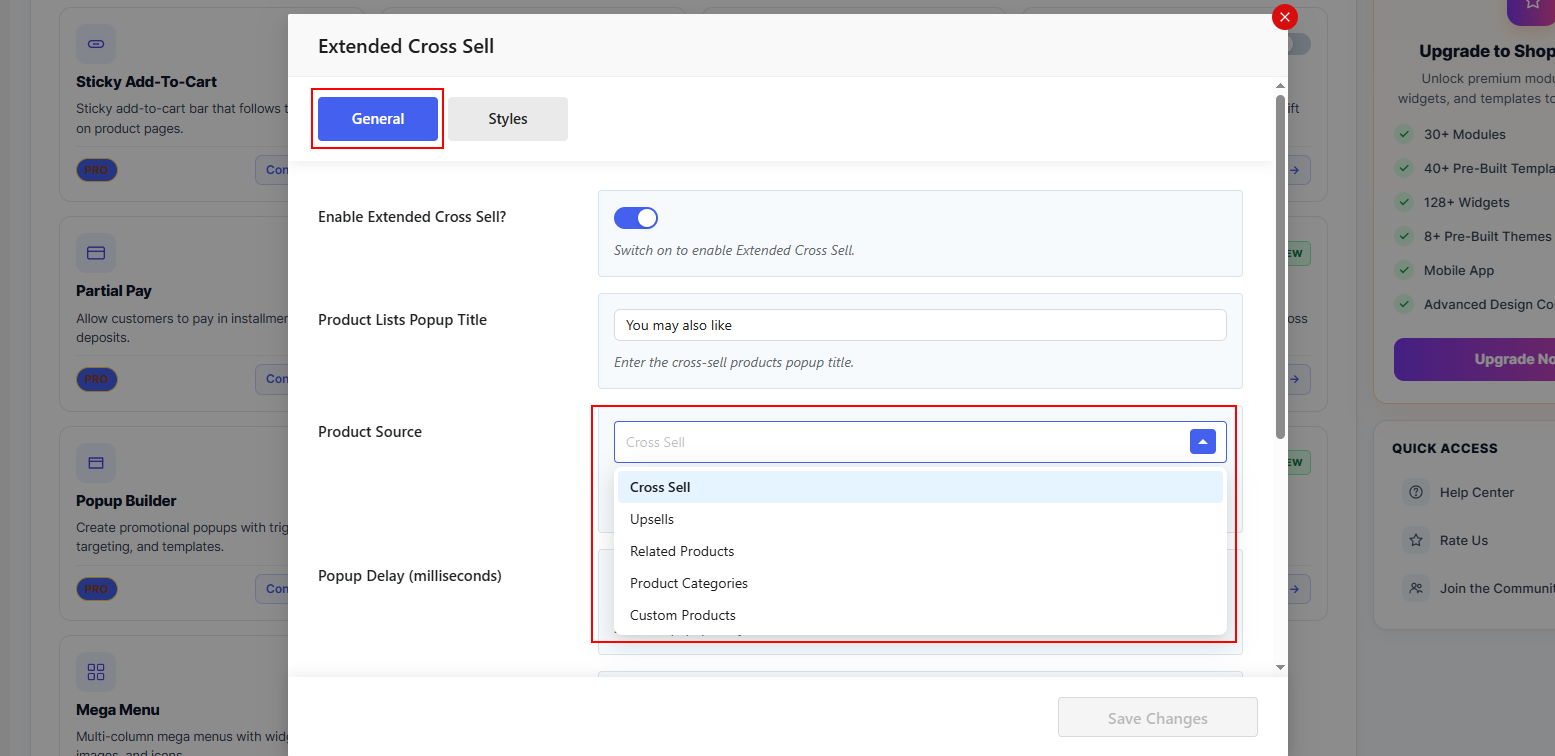1555x756 pixels.
Task: Click the Mega Menu grid icon
Action: pyautogui.click(x=96, y=672)
